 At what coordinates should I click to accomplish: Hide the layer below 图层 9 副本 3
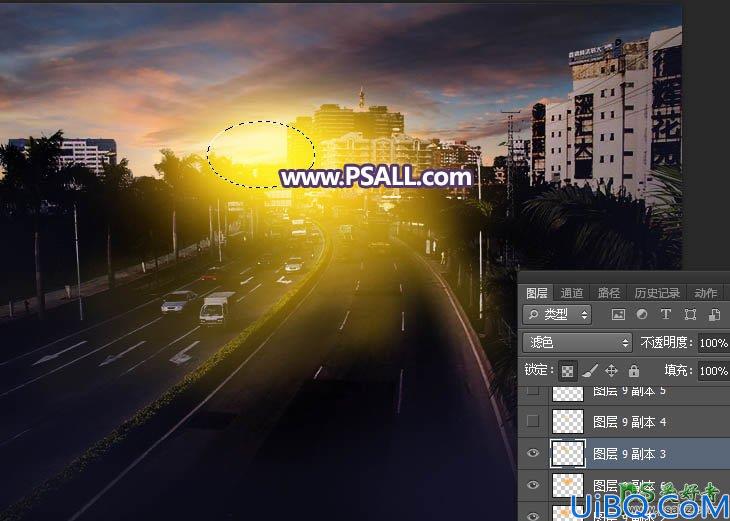click(x=533, y=485)
